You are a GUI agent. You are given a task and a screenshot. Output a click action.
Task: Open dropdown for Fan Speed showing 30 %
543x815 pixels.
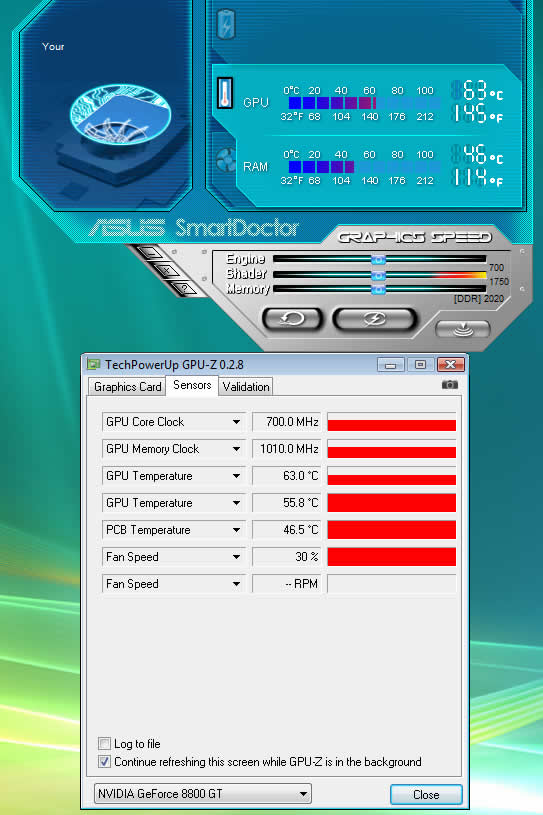tap(236, 557)
